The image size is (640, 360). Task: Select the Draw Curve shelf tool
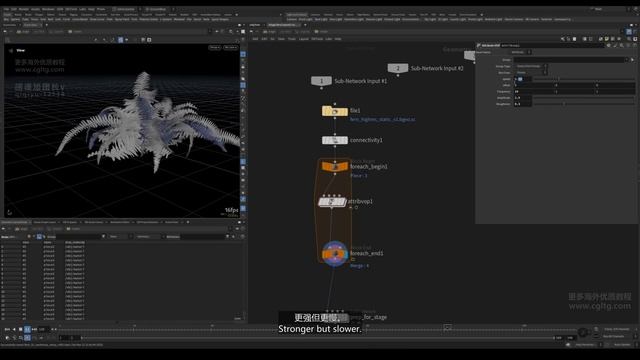pyautogui.click(x=97, y=19)
